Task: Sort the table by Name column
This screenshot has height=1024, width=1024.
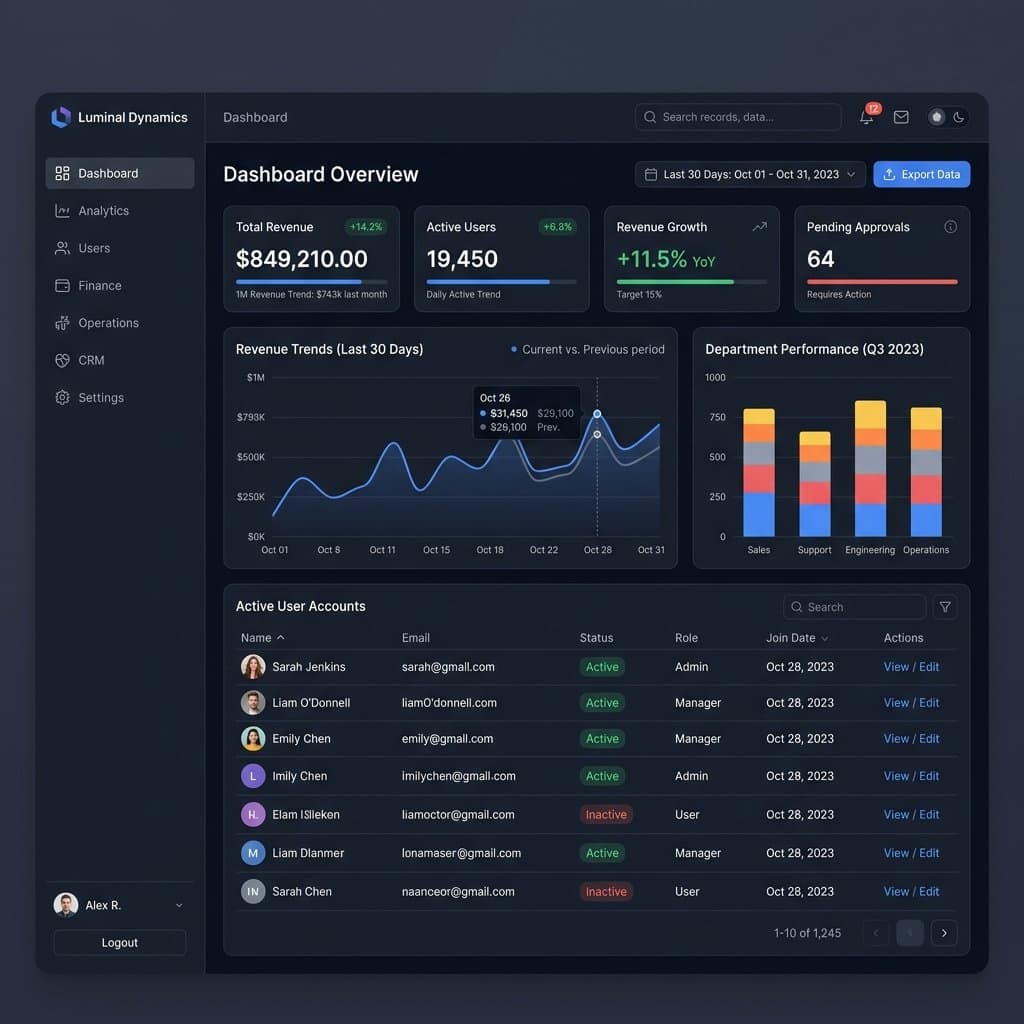Action: coord(263,638)
